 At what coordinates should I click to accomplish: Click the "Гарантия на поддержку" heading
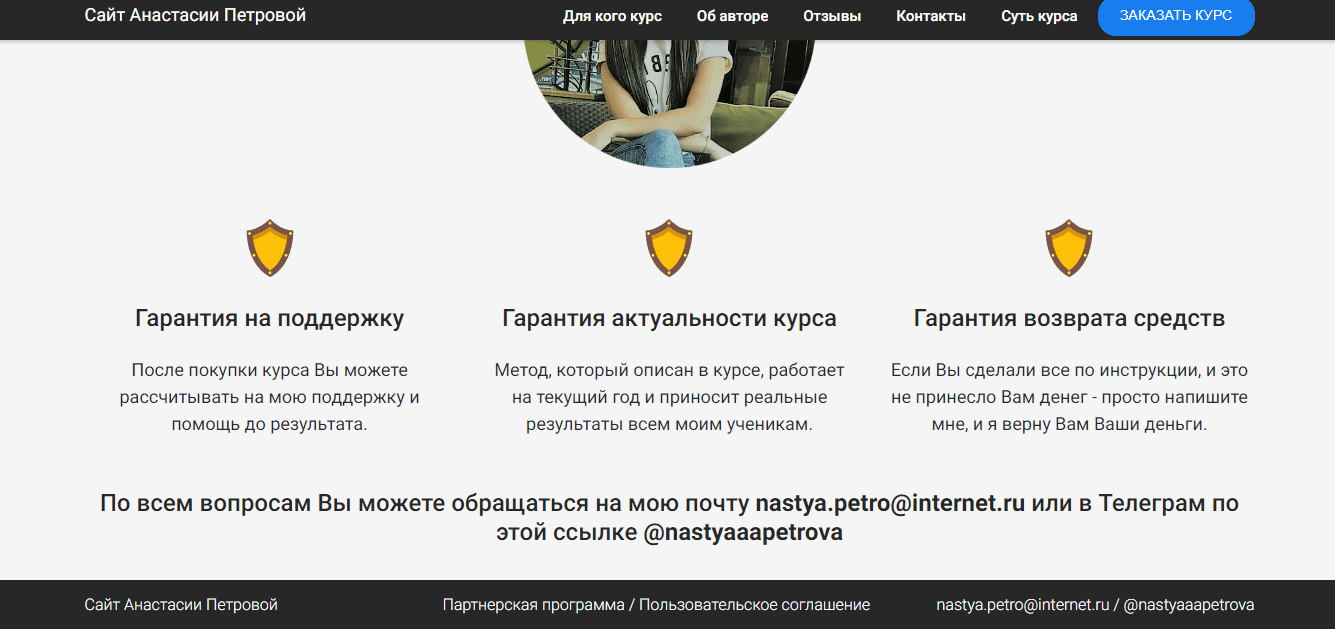267,318
